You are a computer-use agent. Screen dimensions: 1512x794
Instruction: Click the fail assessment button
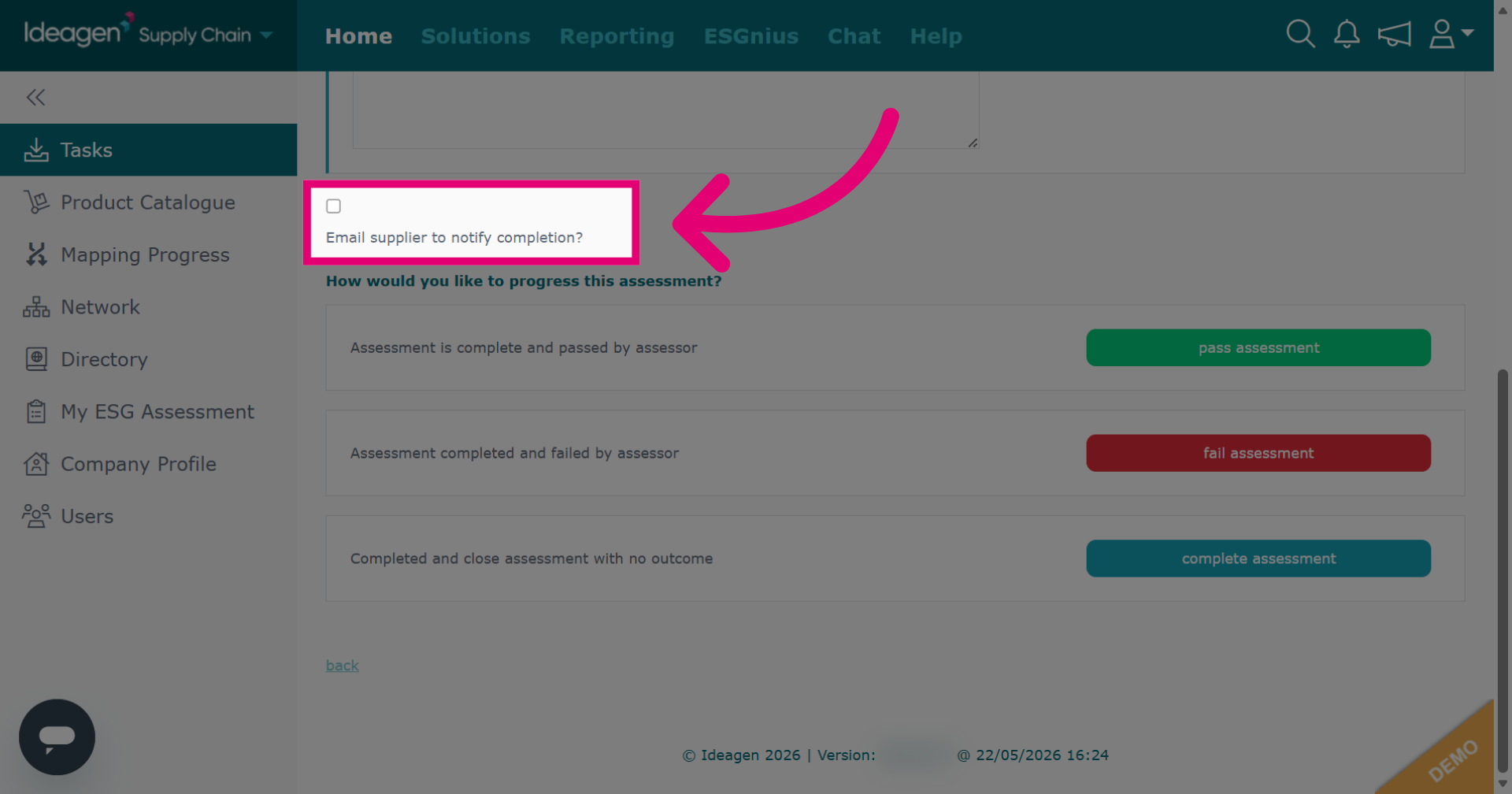[x=1258, y=453]
